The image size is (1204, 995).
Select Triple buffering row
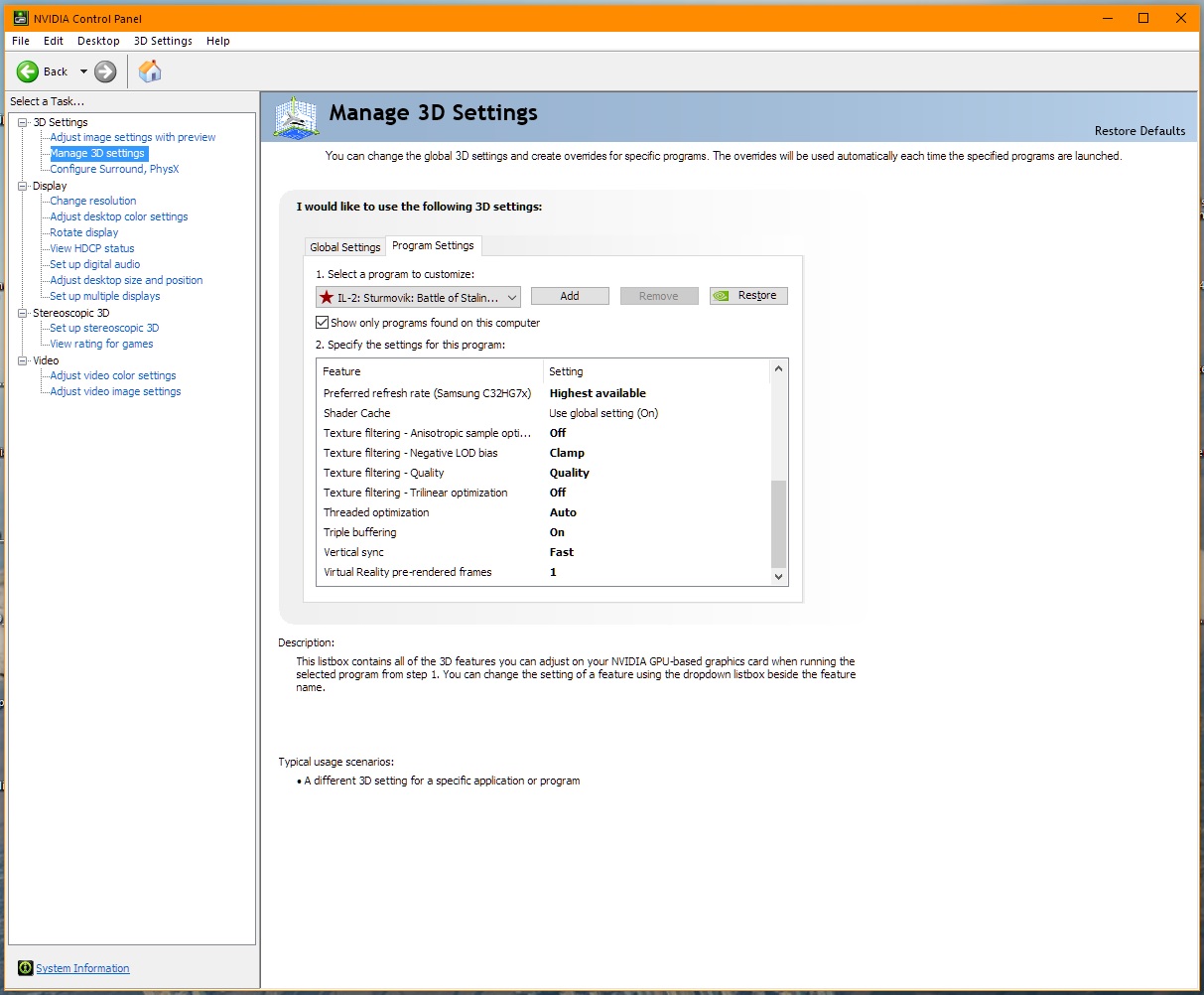[543, 532]
